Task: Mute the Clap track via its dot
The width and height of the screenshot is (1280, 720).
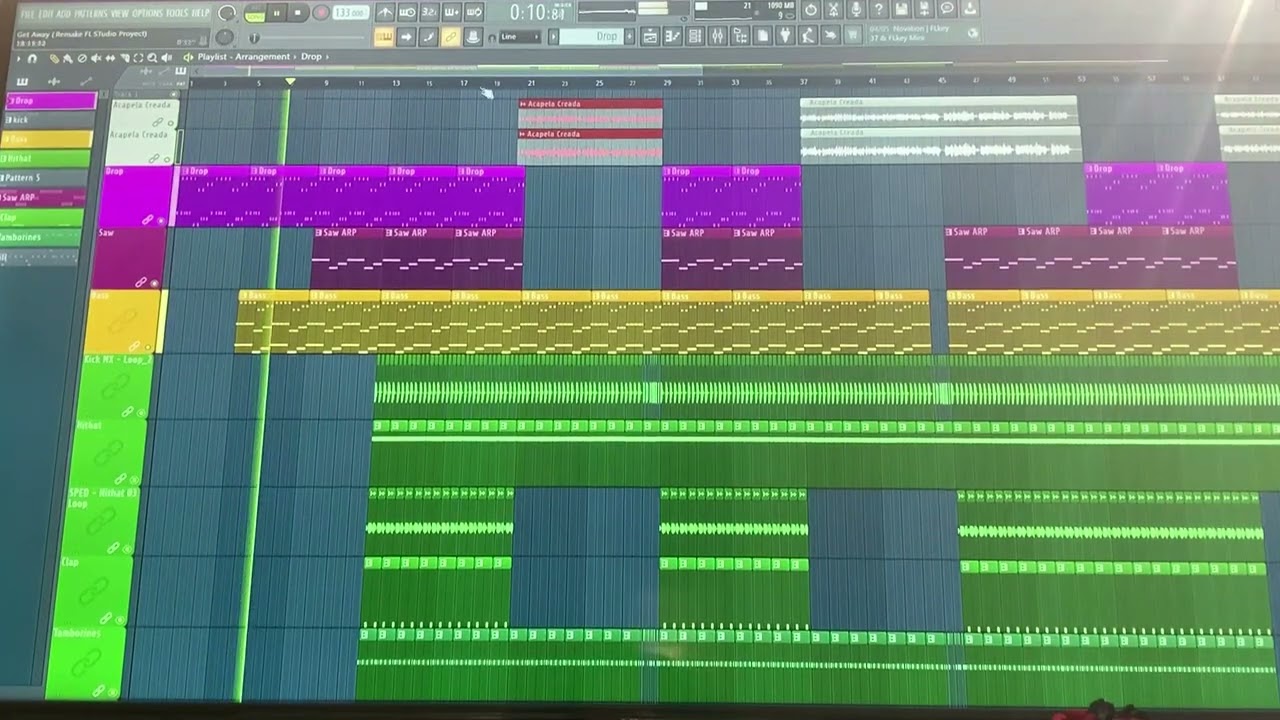Action: [120, 620]
